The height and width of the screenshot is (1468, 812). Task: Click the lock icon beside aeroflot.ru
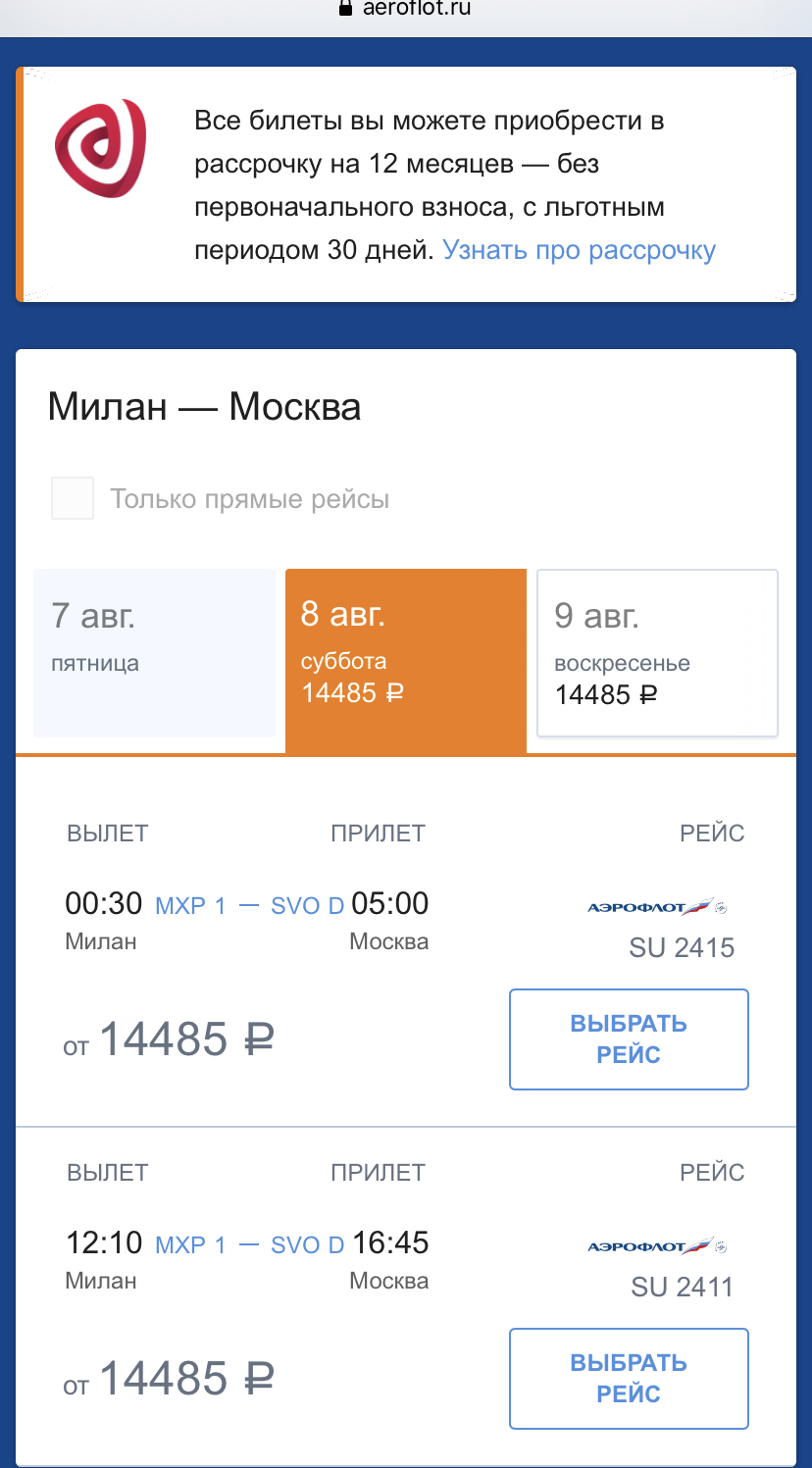click(x=344, y=8)
